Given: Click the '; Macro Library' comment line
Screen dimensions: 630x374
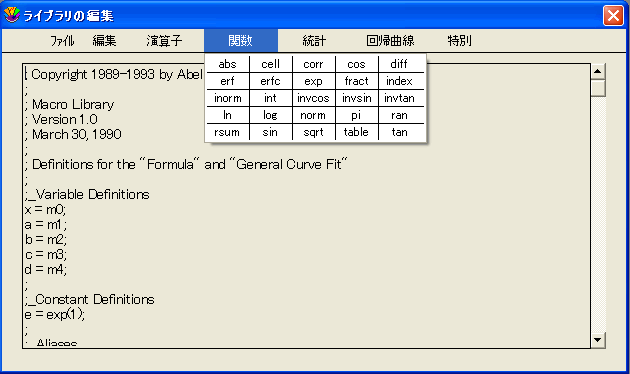Looking at the screenshot, I should pyautogui.click(x=69, y=104).
